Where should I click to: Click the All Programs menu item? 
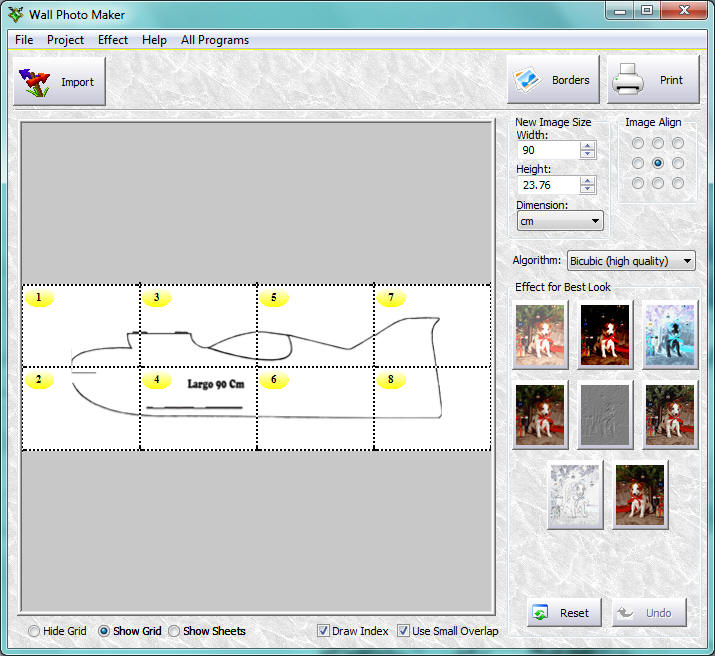pos(215,40)
